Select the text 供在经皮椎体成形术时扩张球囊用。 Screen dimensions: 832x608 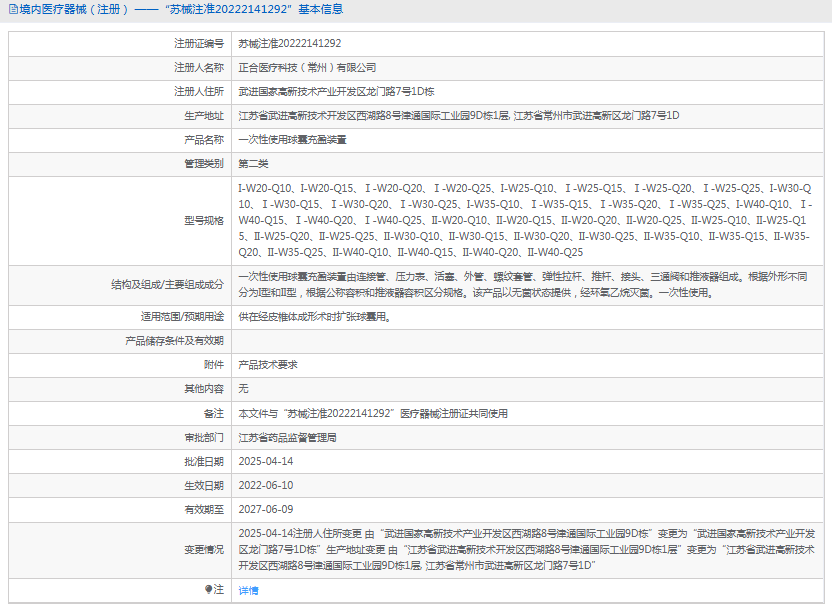point(315,317)
